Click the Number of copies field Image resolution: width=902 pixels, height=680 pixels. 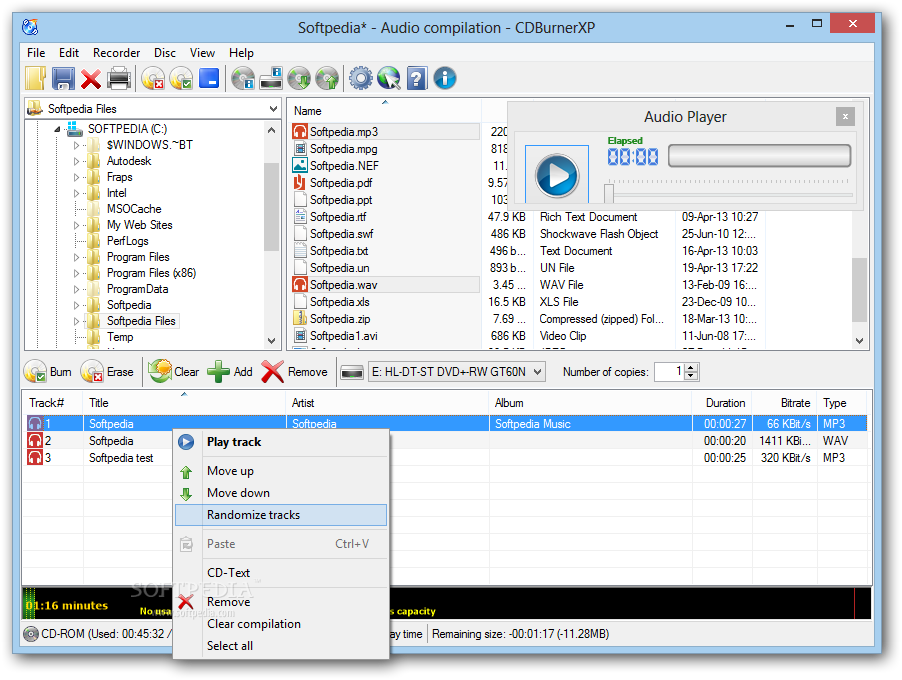669,372
